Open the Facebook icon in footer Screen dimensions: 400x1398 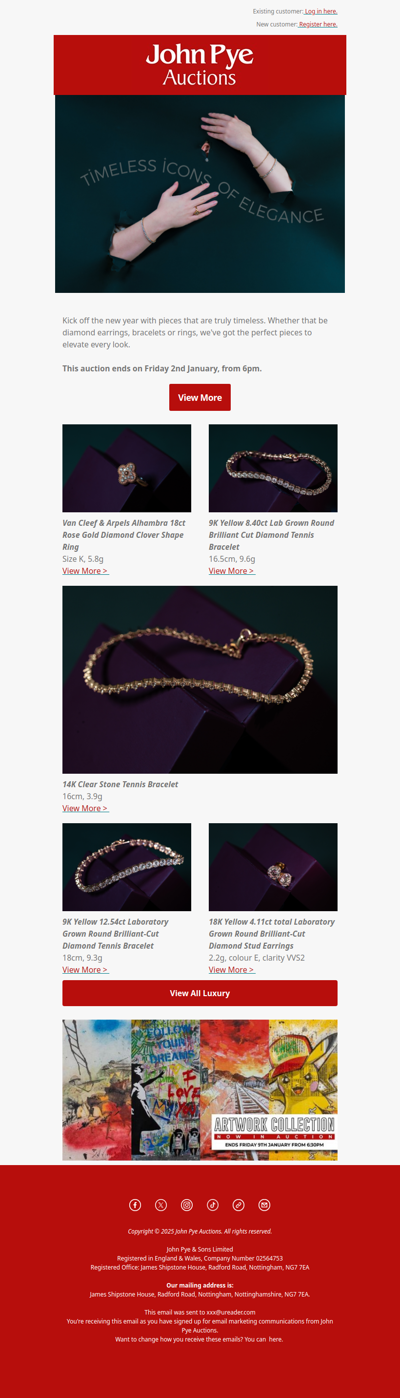click(135, 1205)
